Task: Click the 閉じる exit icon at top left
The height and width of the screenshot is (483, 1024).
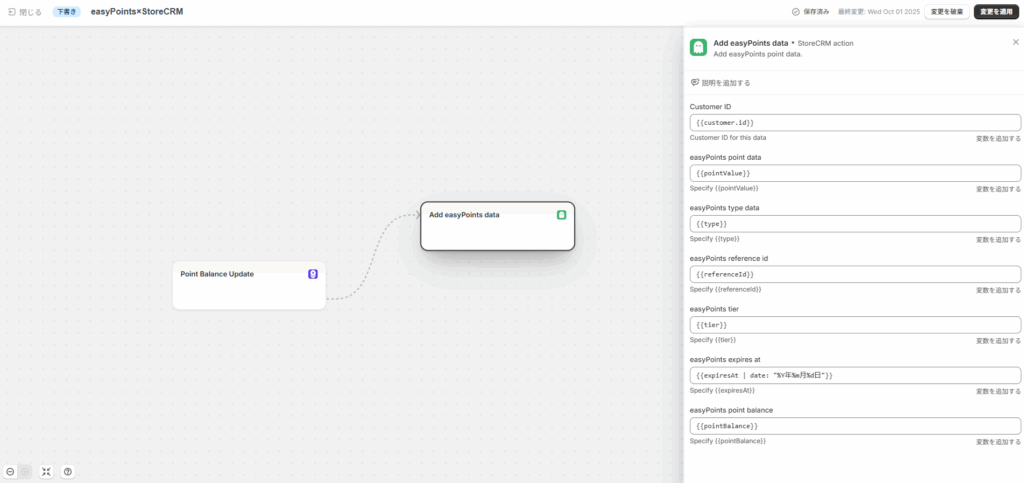Action: pos(11,12)
